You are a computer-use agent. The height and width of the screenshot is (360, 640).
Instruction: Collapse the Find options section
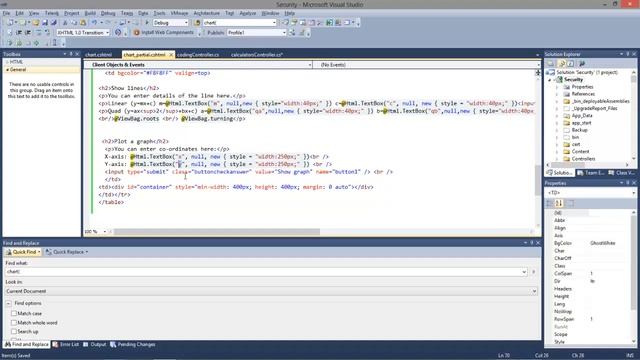(x=9, y=304)
